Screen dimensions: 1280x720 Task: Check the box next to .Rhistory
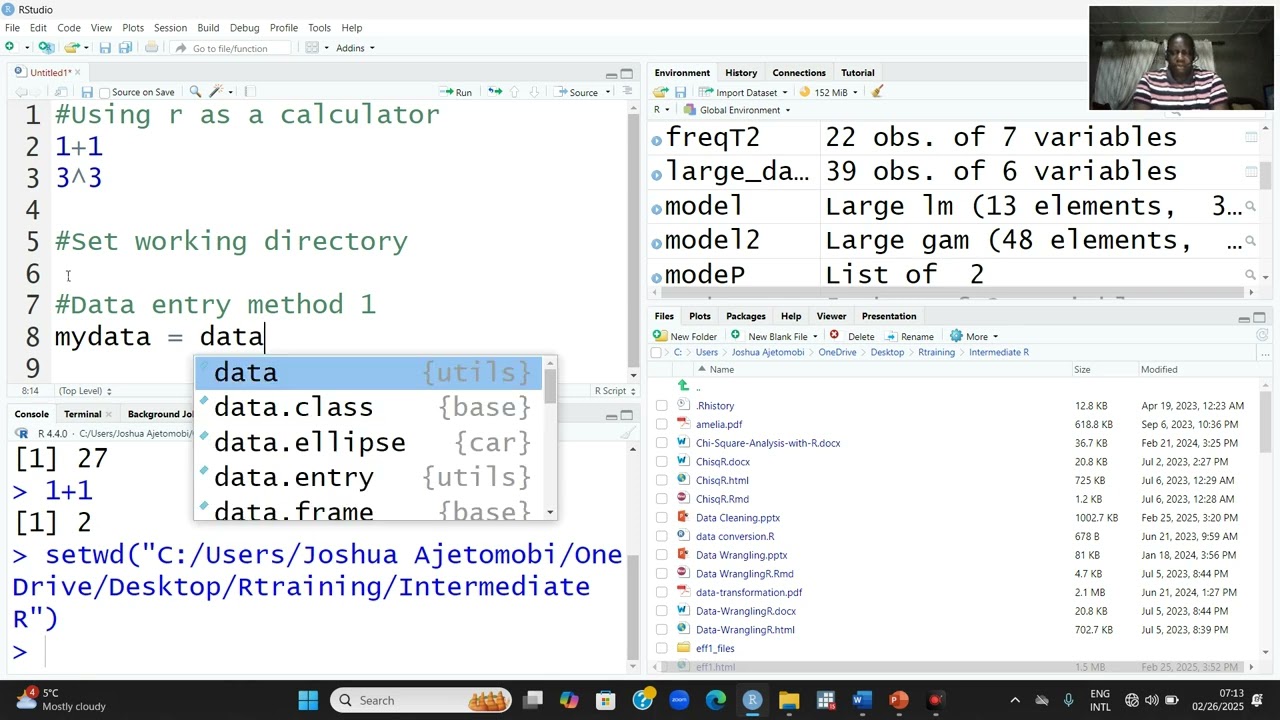pyautogui.click(x=661, y=406)
